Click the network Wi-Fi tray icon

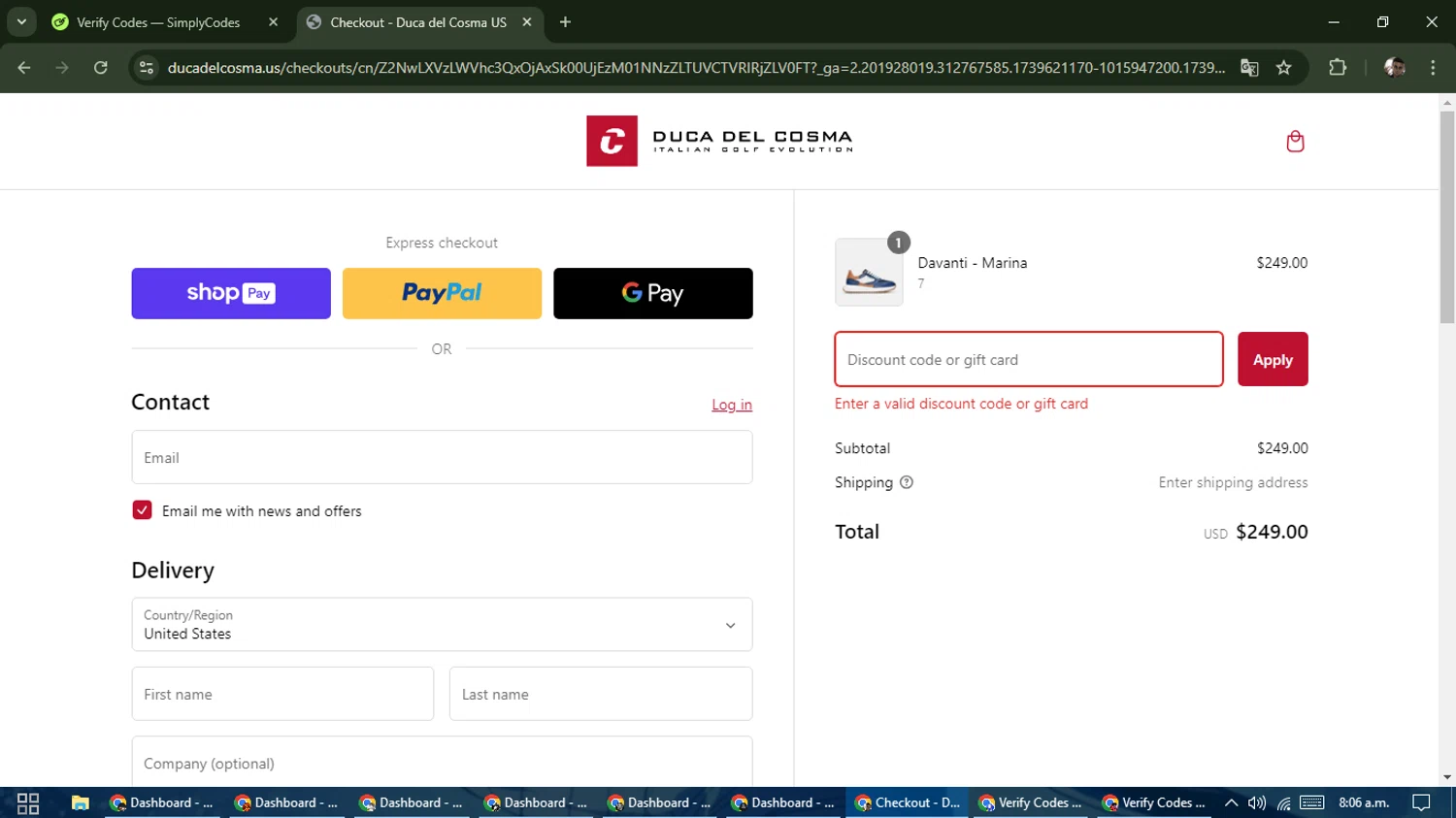(x=1284, y=802)
